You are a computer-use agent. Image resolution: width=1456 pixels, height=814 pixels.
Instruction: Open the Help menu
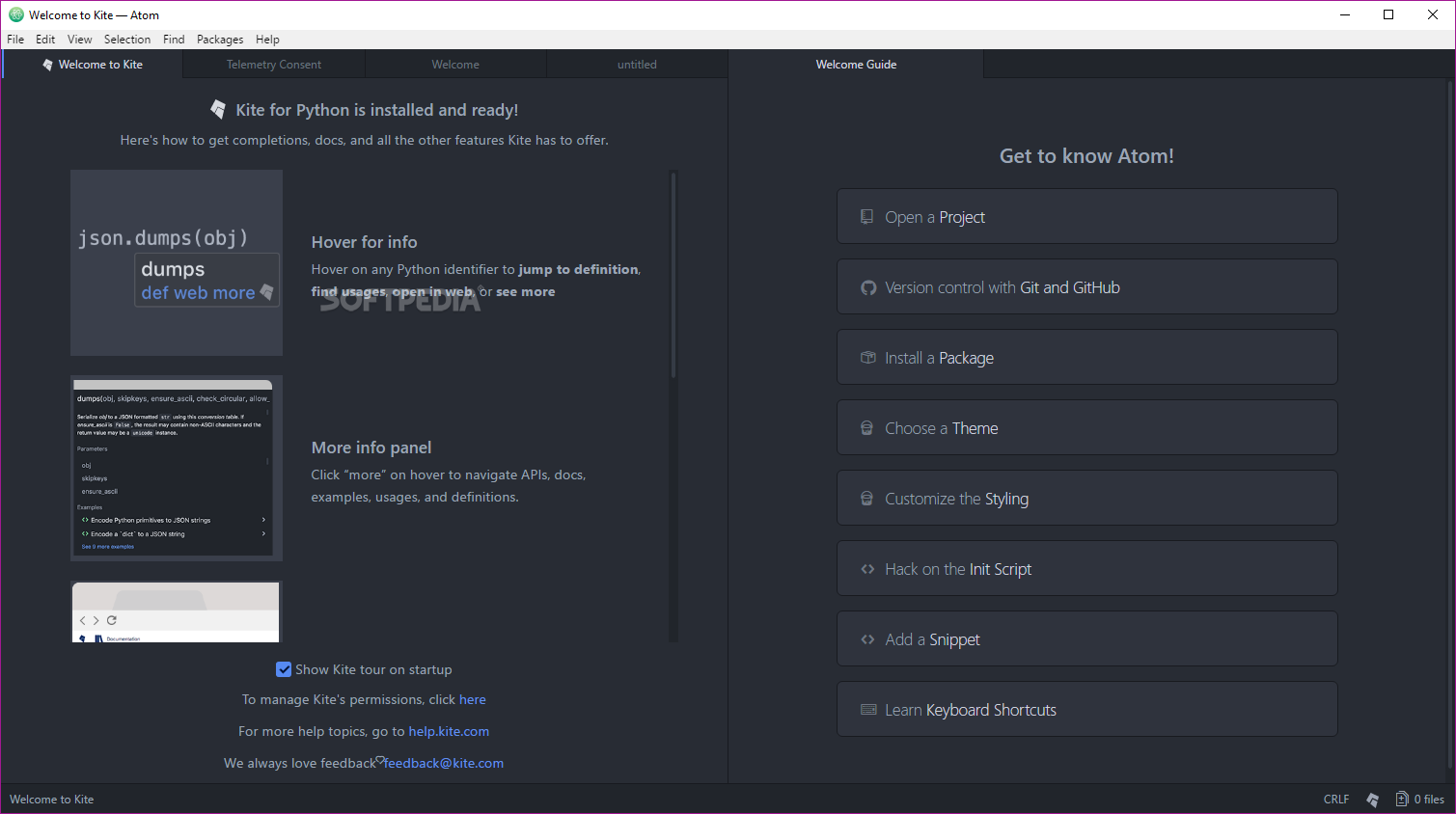(x=267, y=40)
